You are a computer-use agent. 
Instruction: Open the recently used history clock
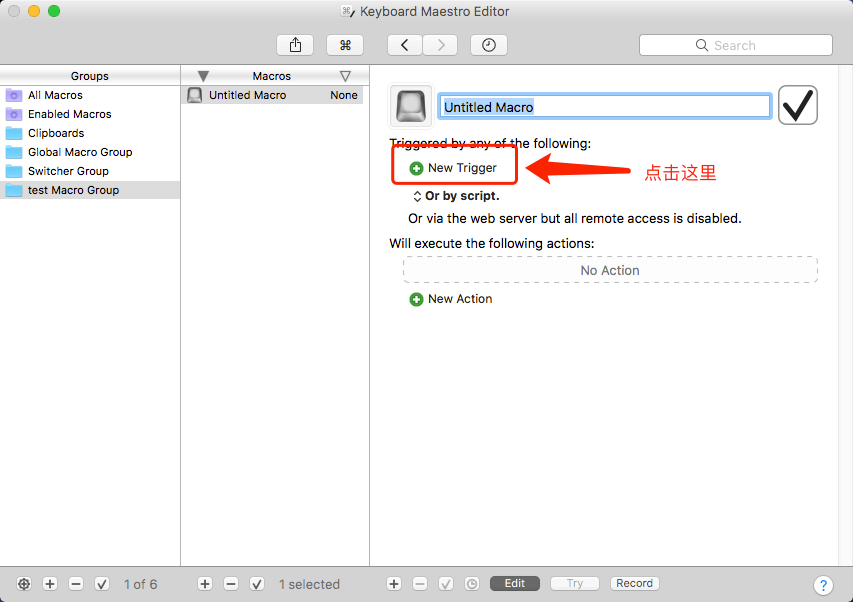click(x=488, y=45)
